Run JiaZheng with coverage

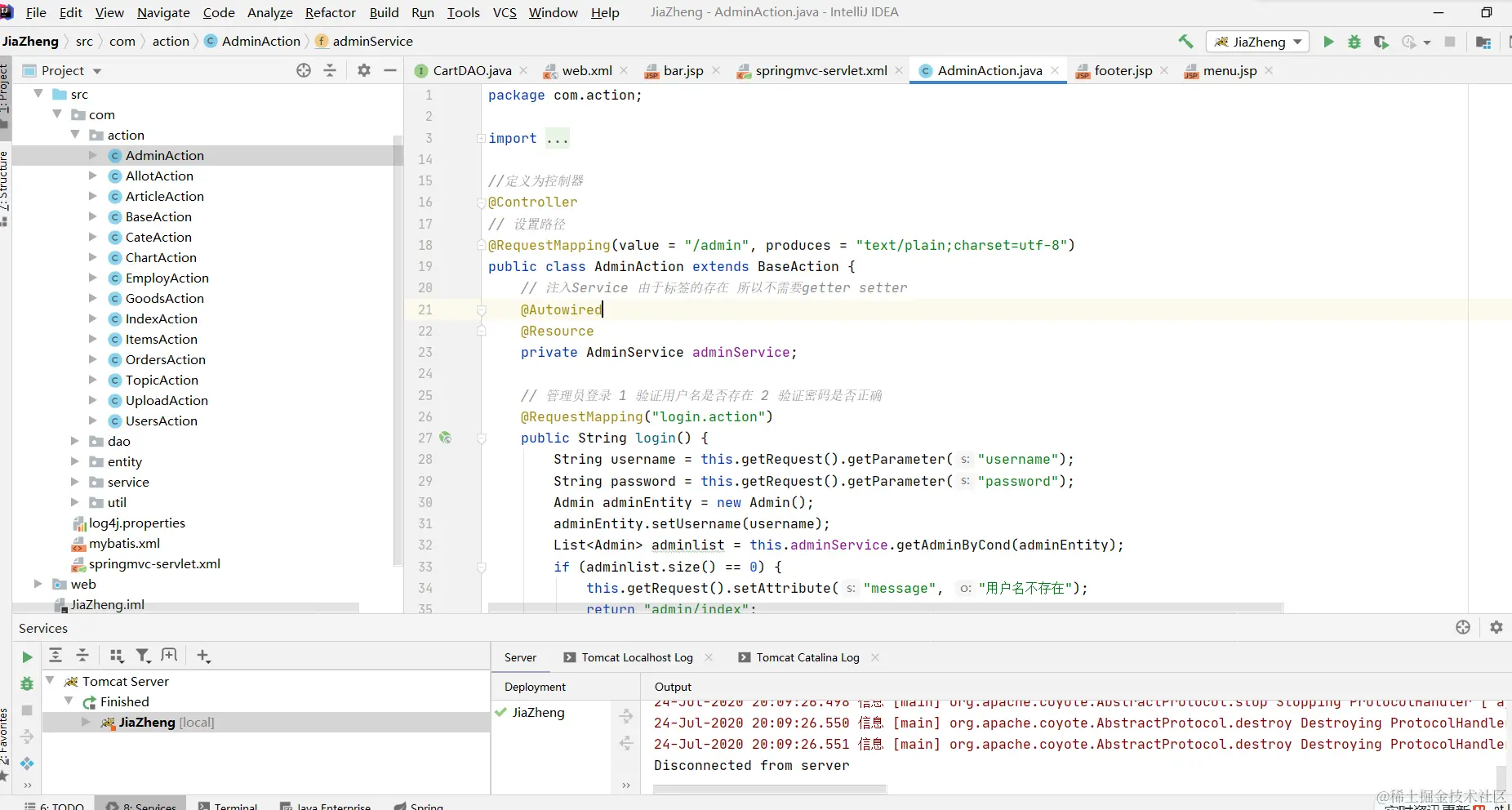[1381, 42]
